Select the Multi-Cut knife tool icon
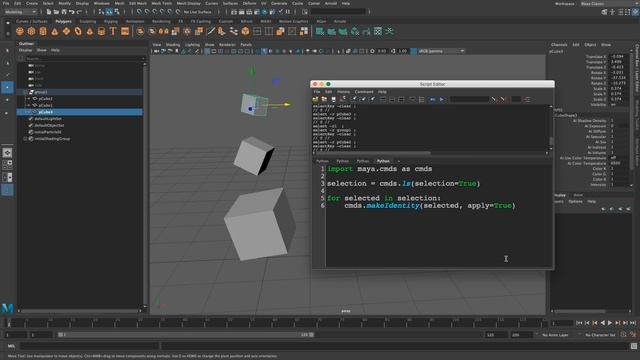Viewport: 640px width, 360px height. tap(211, 31)
